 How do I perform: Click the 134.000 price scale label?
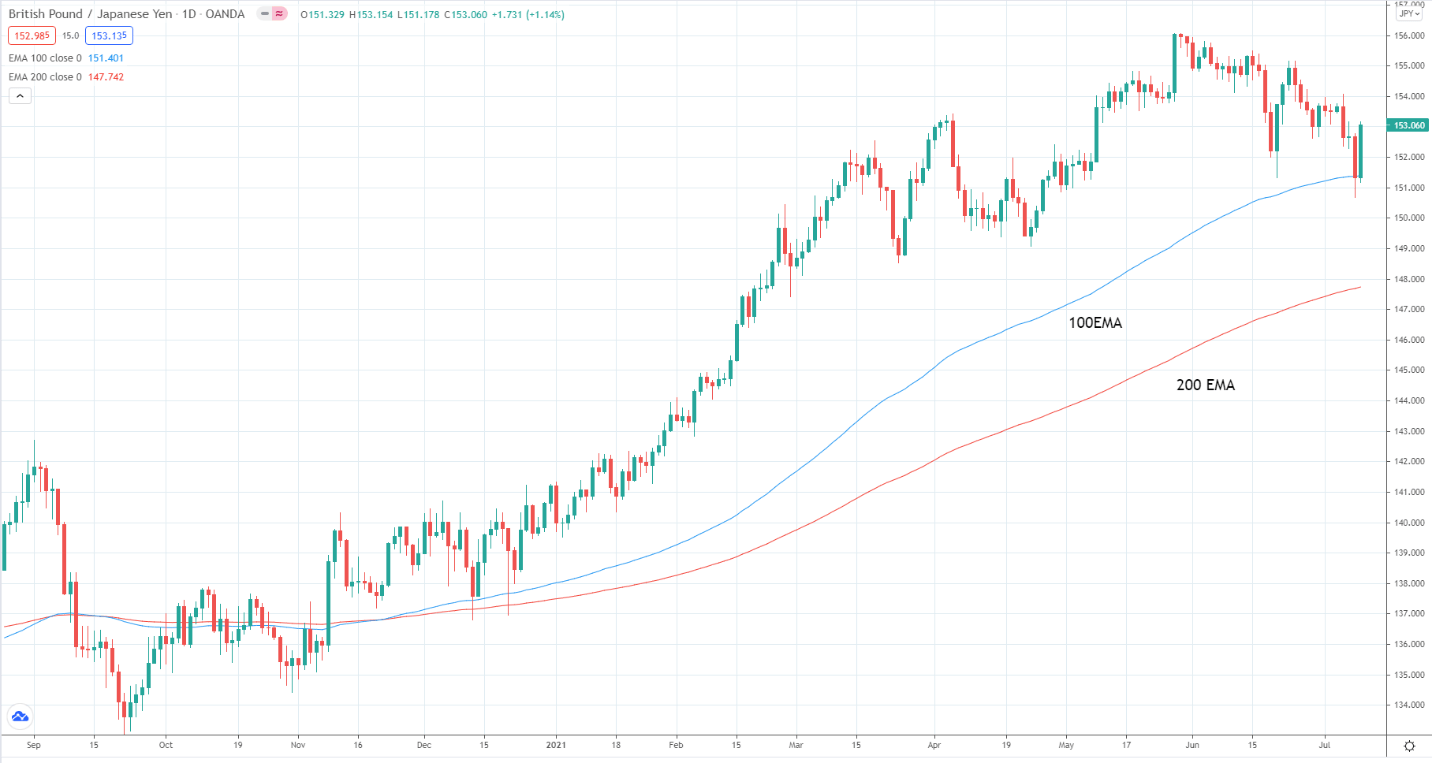1408,705
